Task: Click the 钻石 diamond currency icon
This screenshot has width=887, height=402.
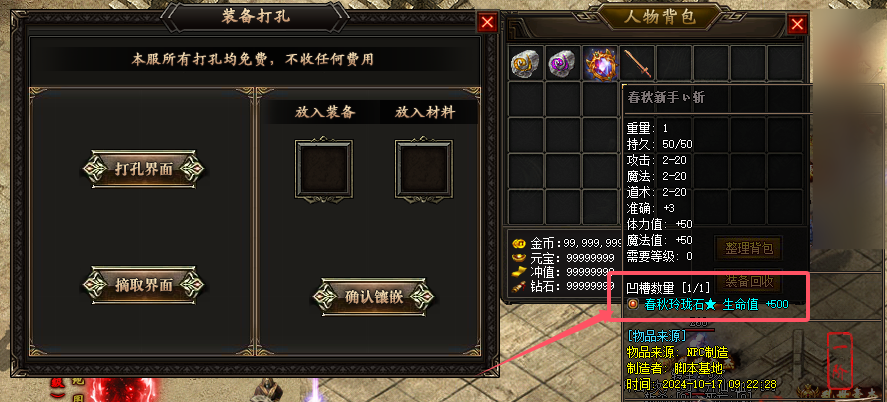Action: click(x=519, y=286)
